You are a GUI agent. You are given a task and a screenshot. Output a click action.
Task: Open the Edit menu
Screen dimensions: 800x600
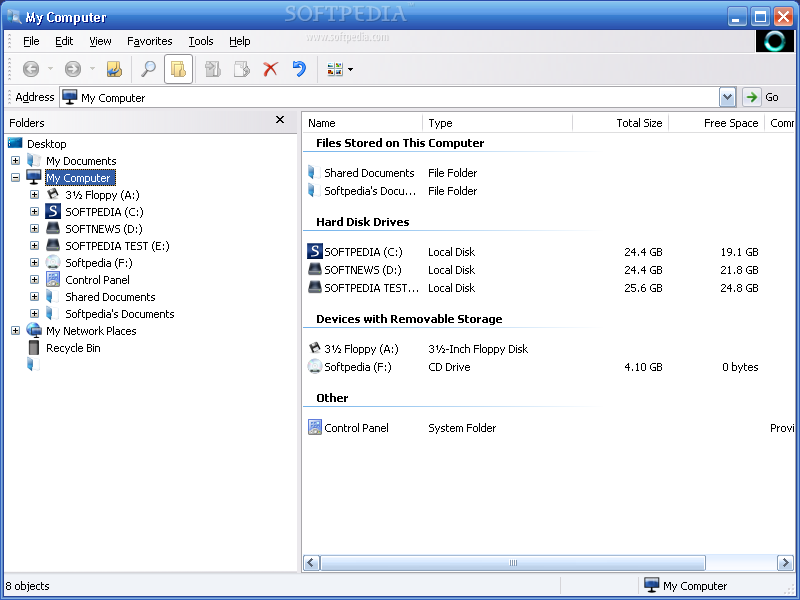point(64,41)
